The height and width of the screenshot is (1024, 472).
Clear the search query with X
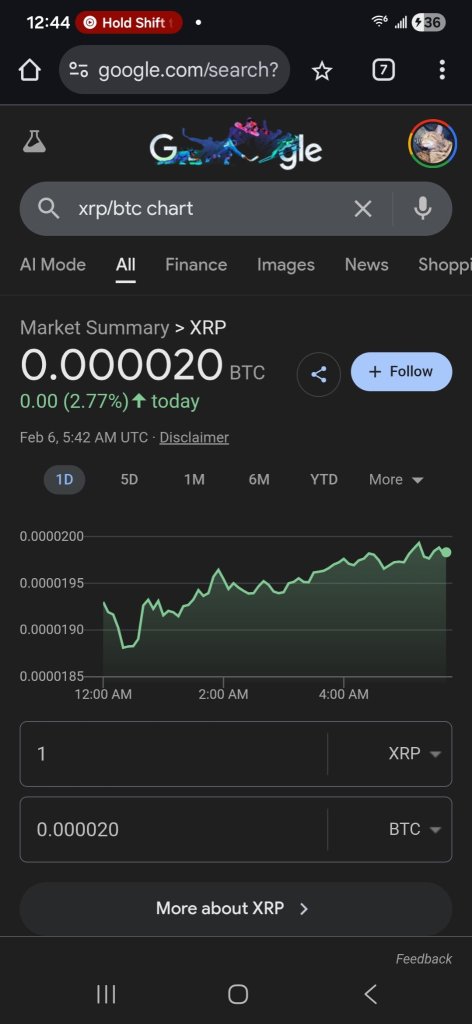362,209
